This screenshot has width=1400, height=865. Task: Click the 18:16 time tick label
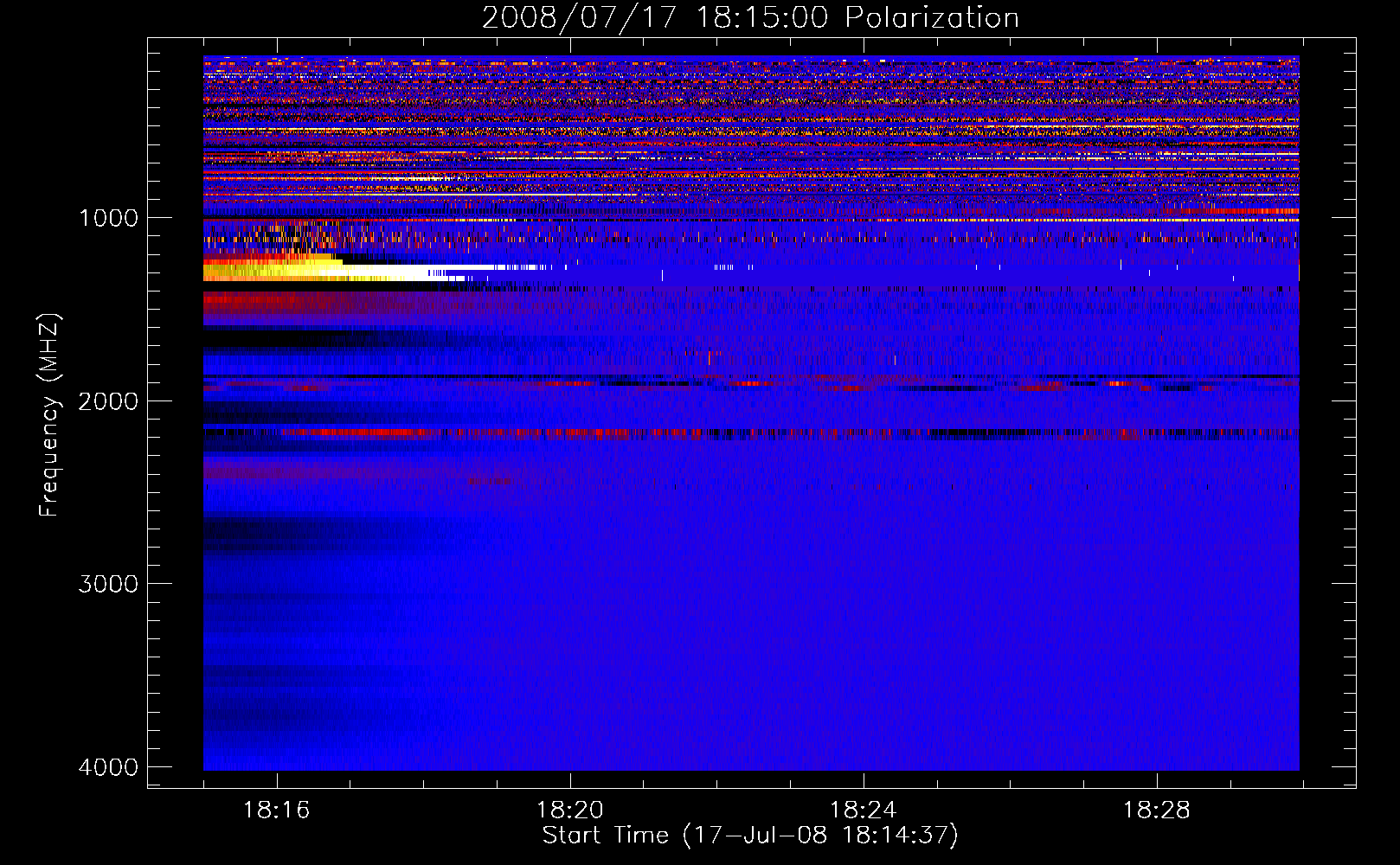pyautogui.click(x=276, y=811)
